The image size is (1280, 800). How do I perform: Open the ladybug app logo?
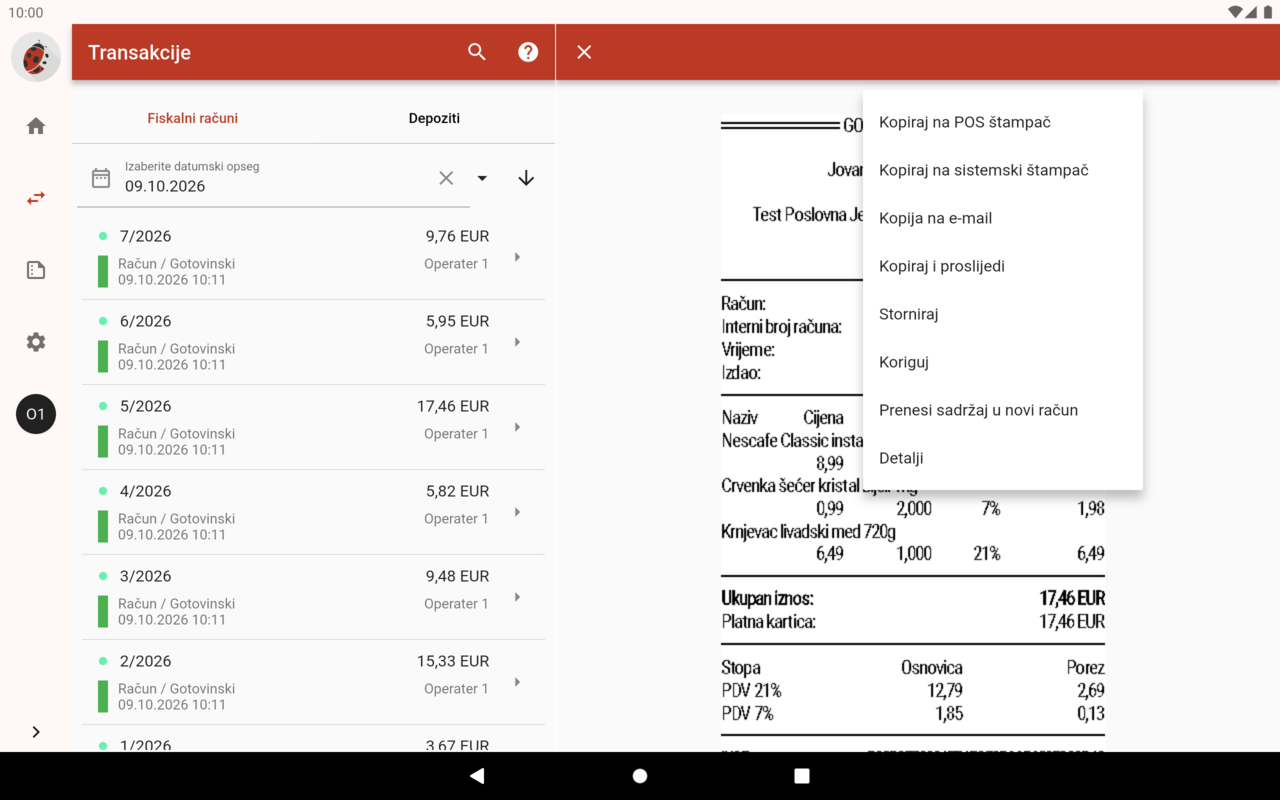point(36,57)
